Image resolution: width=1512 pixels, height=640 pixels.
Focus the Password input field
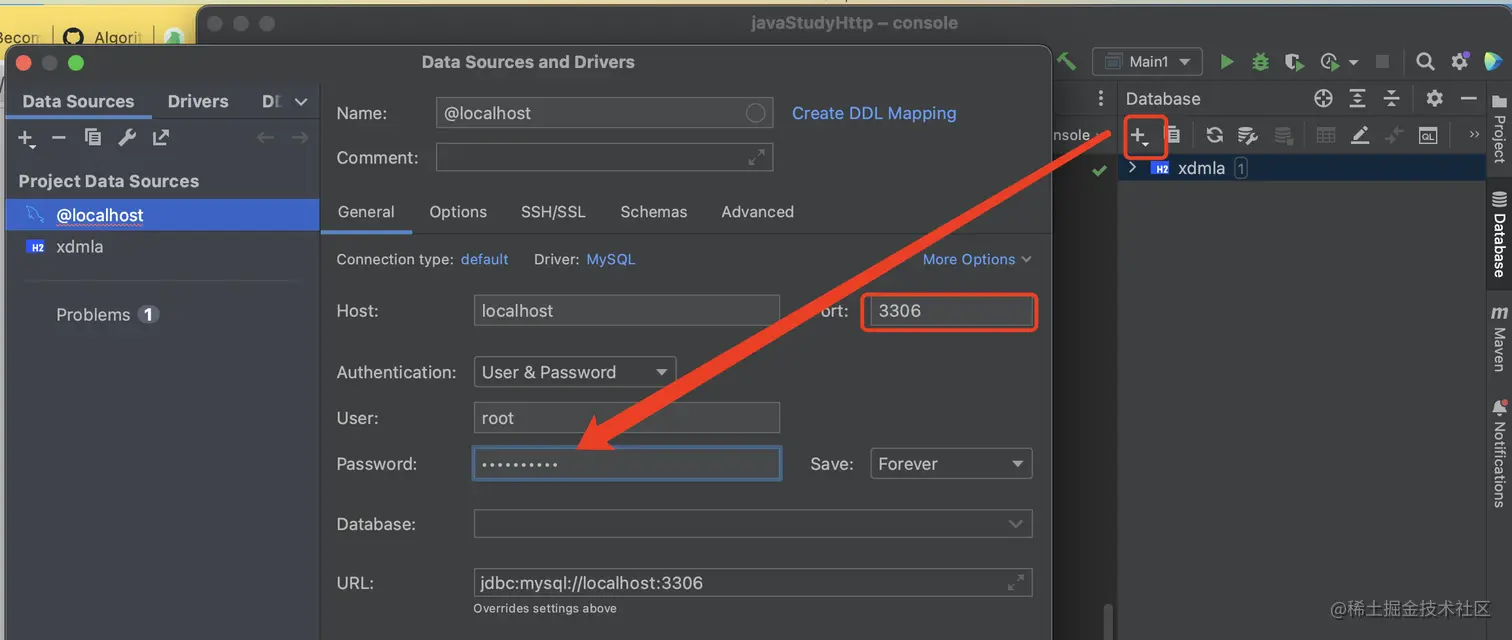[627, 464]
